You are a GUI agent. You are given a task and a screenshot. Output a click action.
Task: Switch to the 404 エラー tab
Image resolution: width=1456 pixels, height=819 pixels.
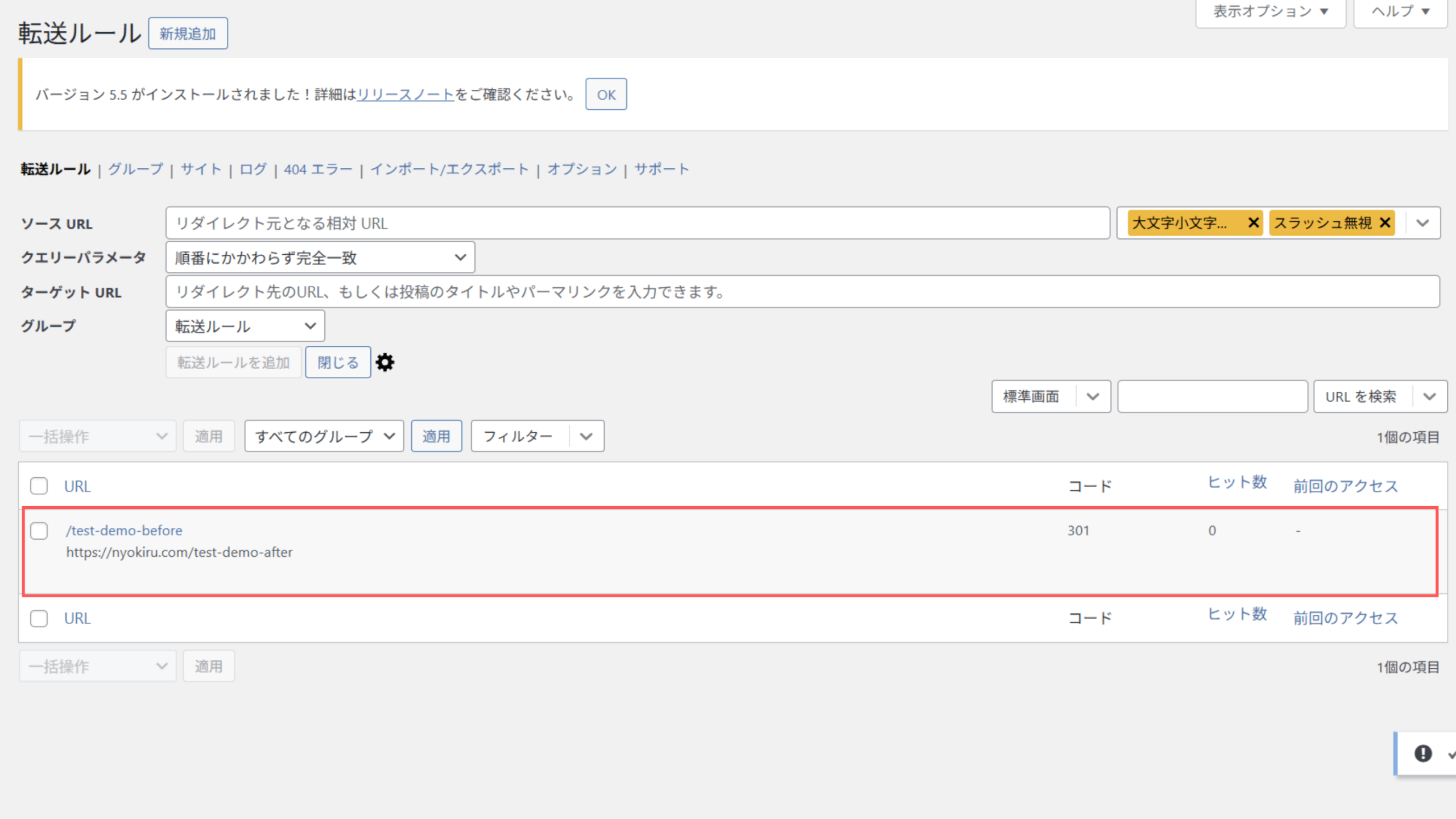(x=318, y=169)
